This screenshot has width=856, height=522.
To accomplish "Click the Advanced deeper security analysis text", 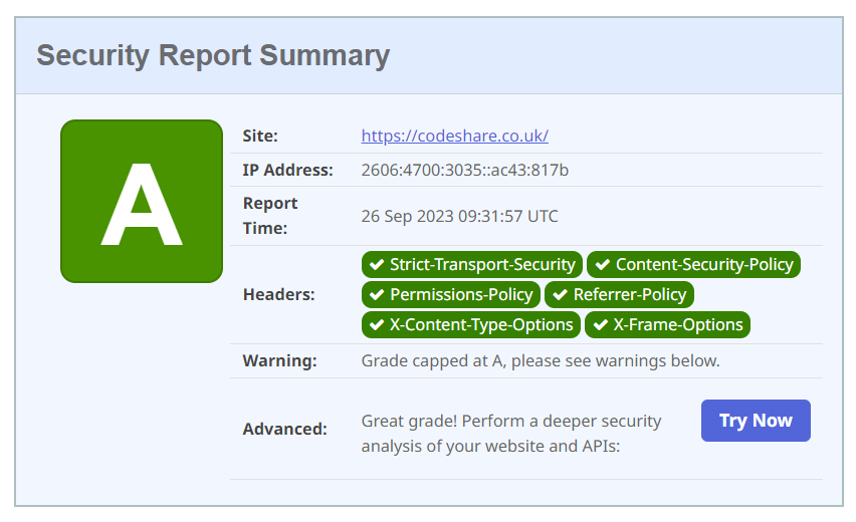I will [511, 433].
